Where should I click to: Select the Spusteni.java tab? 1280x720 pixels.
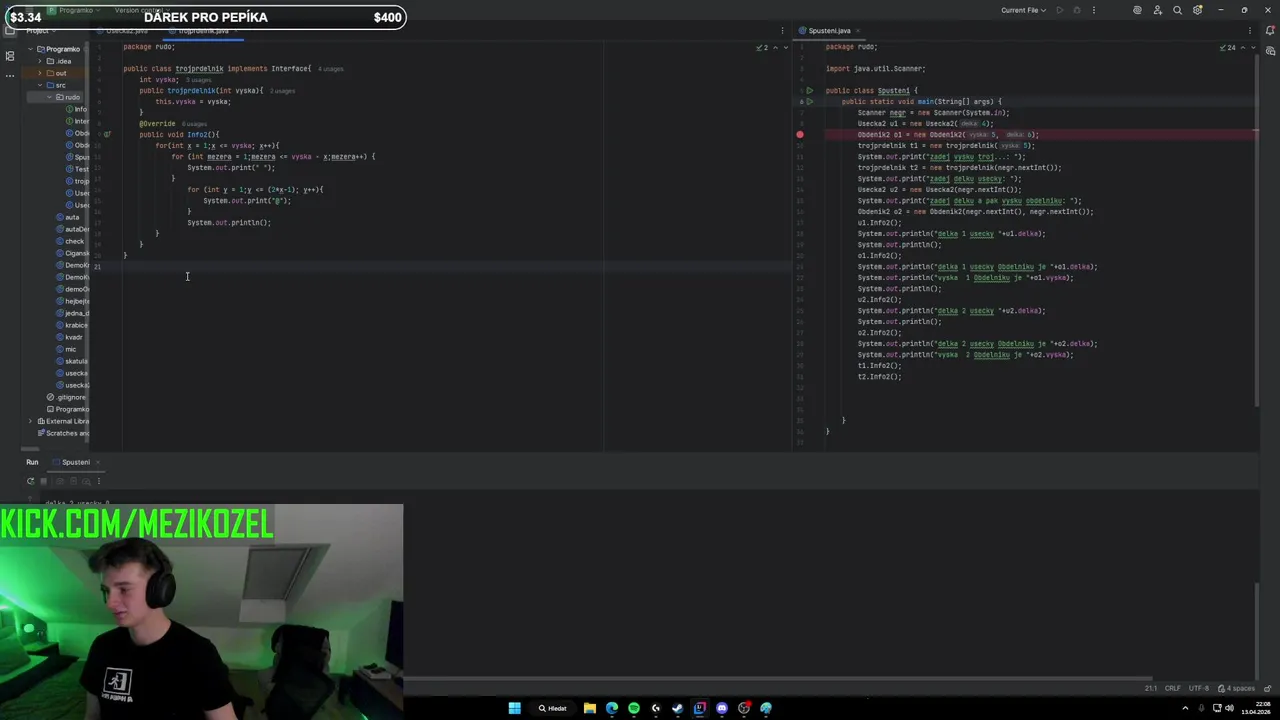pyautogui.click(x=830, y=31)
